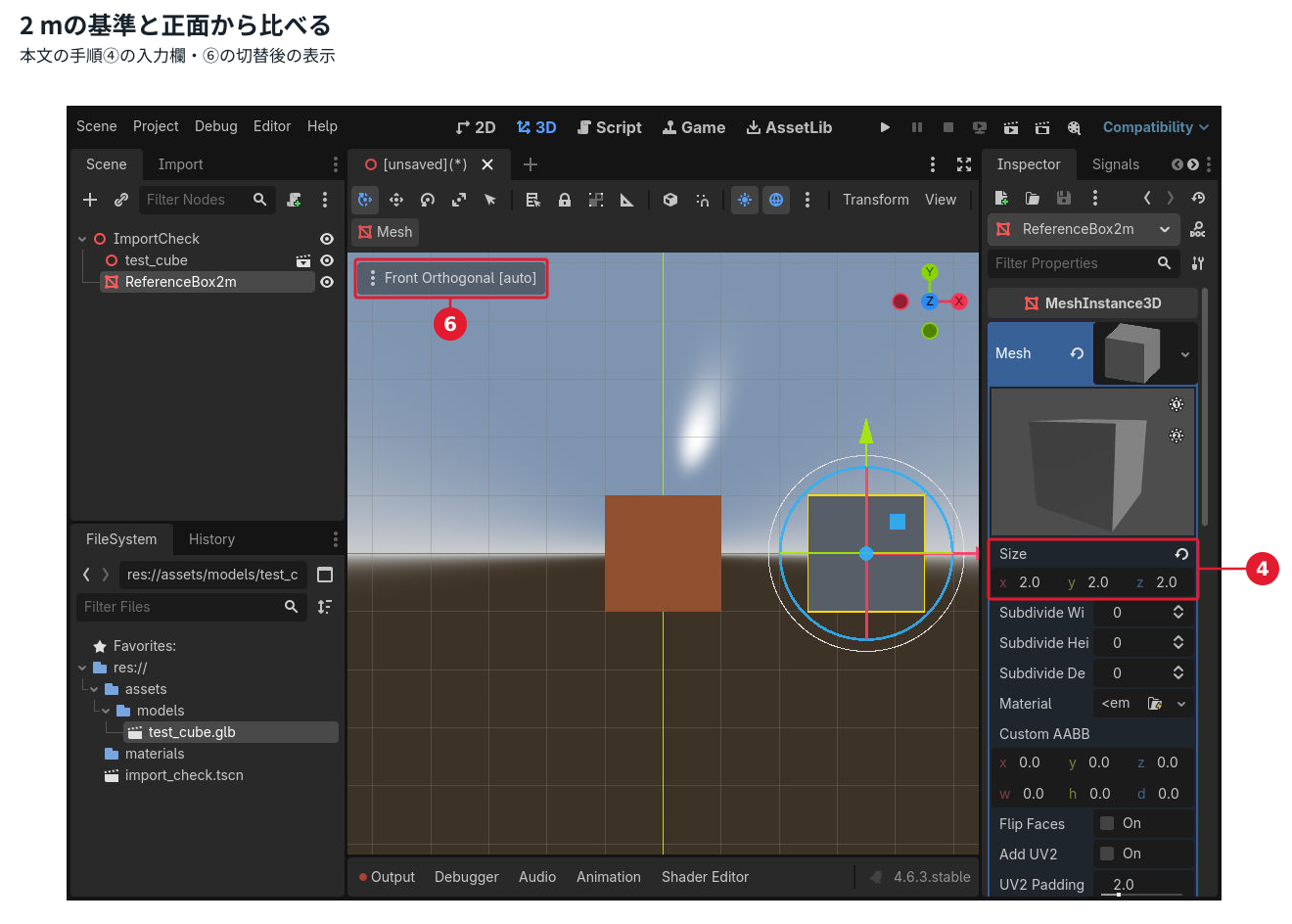
Task: Open the Front Orthogonal viewport menu
Action: [x=451, y=278]
